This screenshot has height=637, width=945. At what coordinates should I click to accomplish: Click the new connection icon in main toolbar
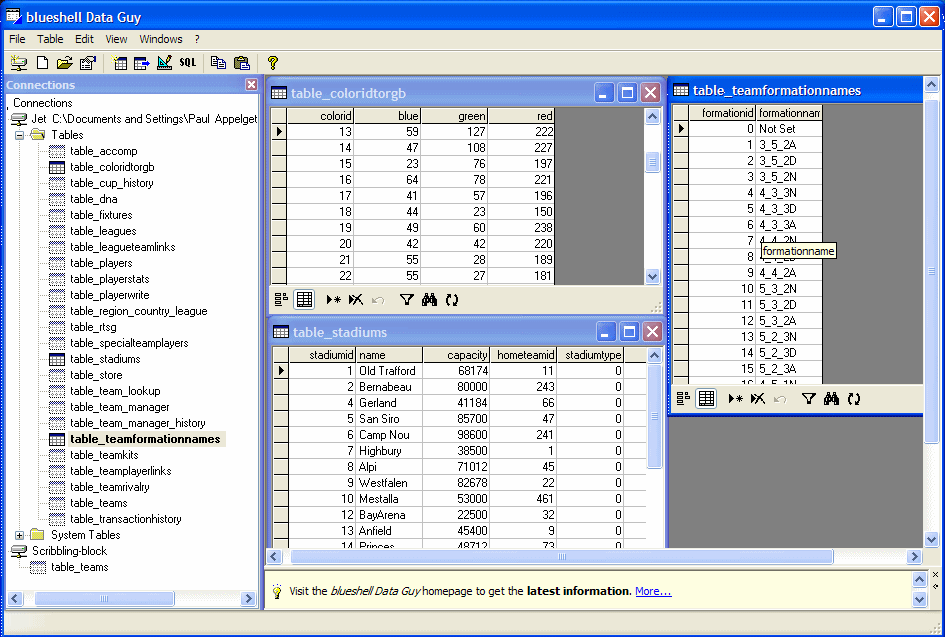pyautogui.click(x=19, y=63)
